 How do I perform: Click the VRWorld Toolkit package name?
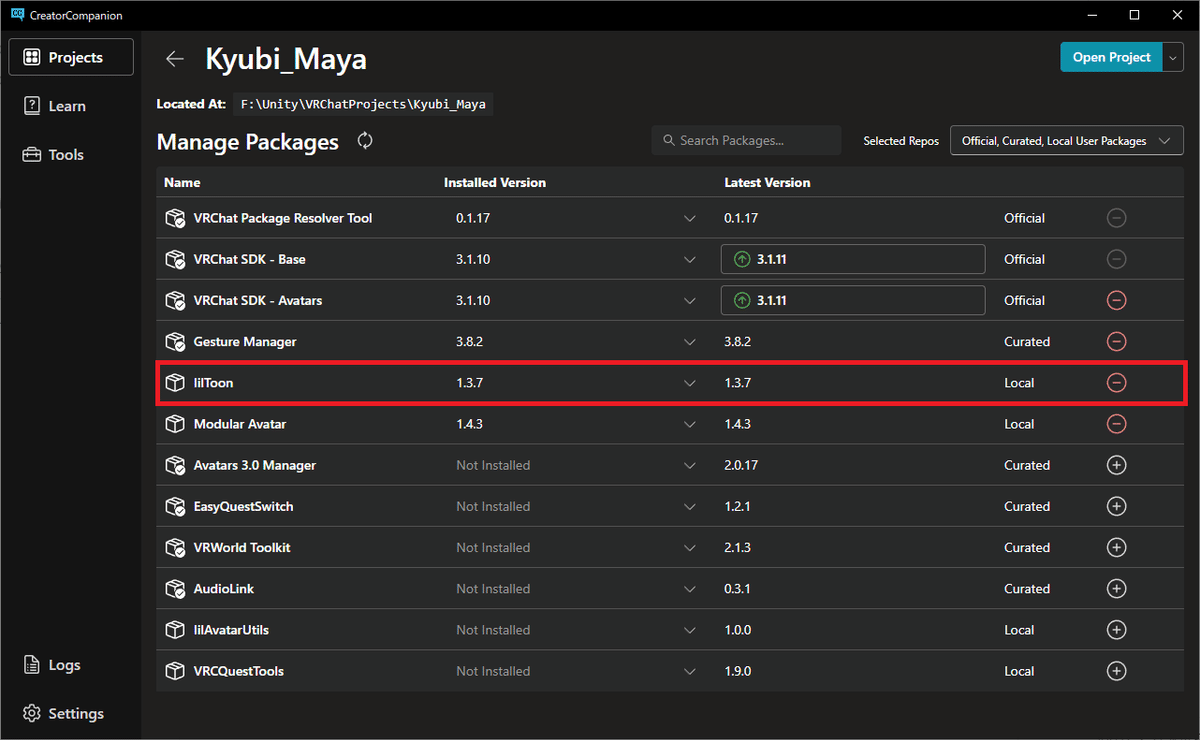(x=242, y=547)
